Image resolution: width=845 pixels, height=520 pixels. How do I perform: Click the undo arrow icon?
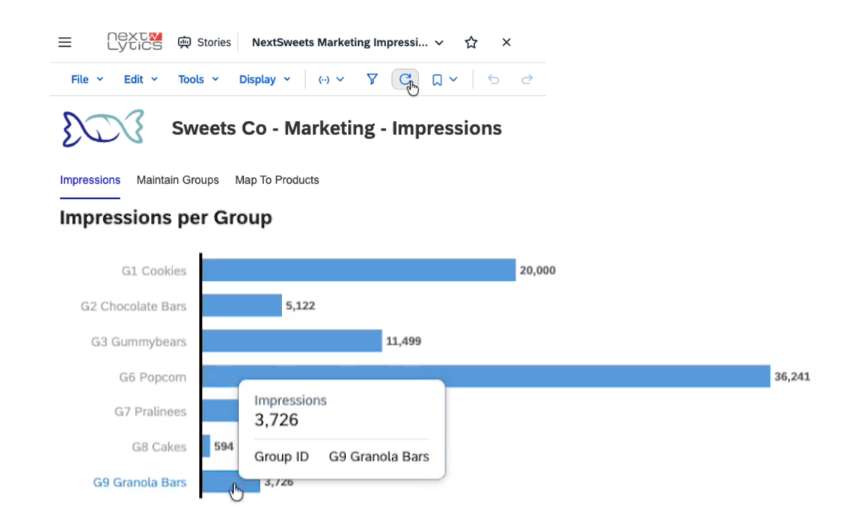point(493,79)
